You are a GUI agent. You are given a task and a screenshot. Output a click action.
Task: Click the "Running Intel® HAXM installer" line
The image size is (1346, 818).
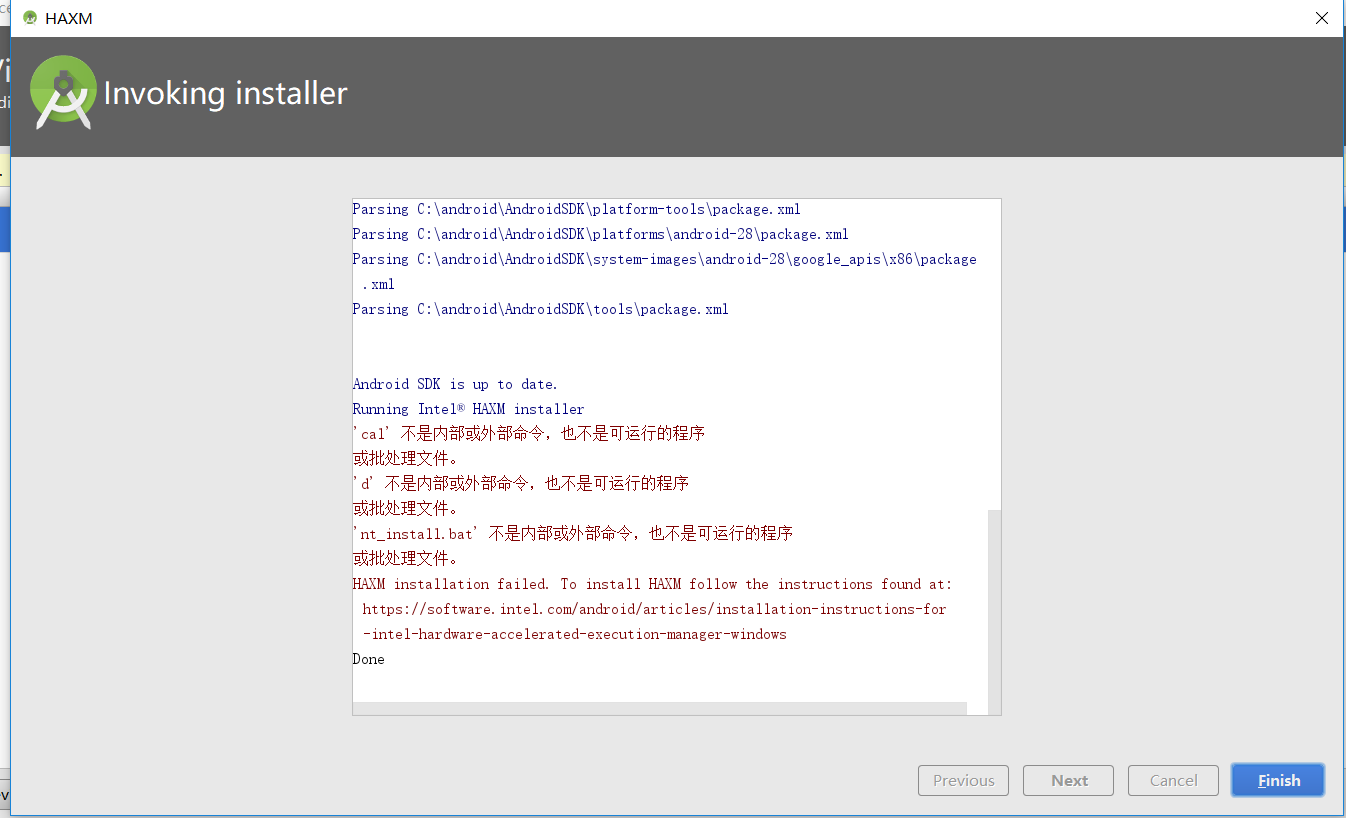point(469,409)
